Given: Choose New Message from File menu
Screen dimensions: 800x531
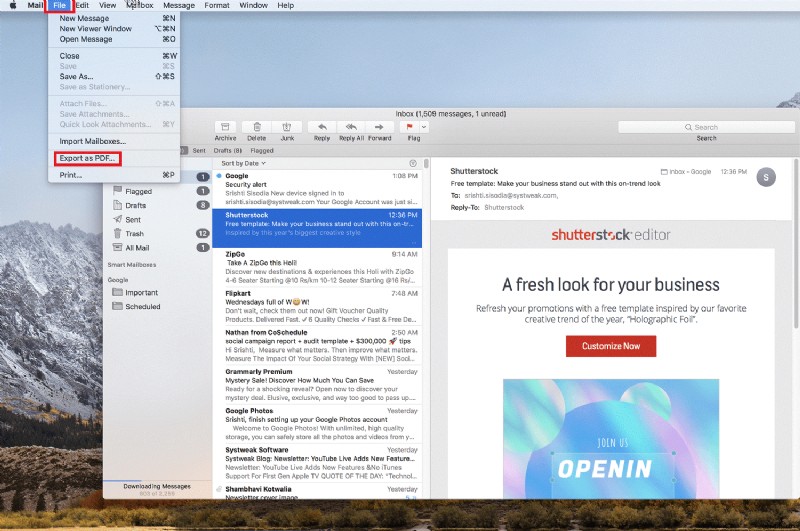Looking at the screenshot, I should 114,18.
